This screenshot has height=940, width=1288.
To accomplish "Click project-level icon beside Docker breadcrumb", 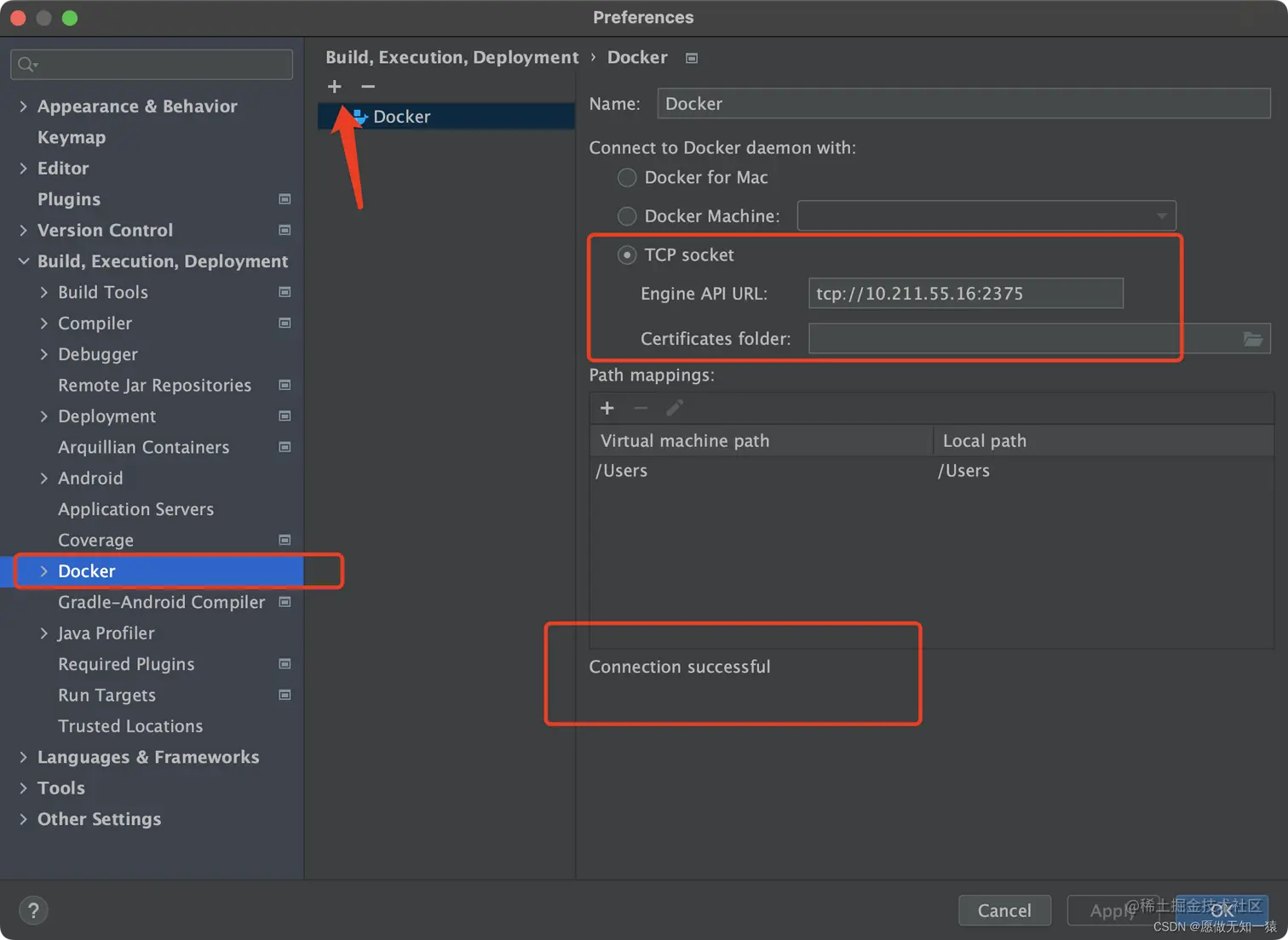I will pyautogui.click(x=692, y=58).
